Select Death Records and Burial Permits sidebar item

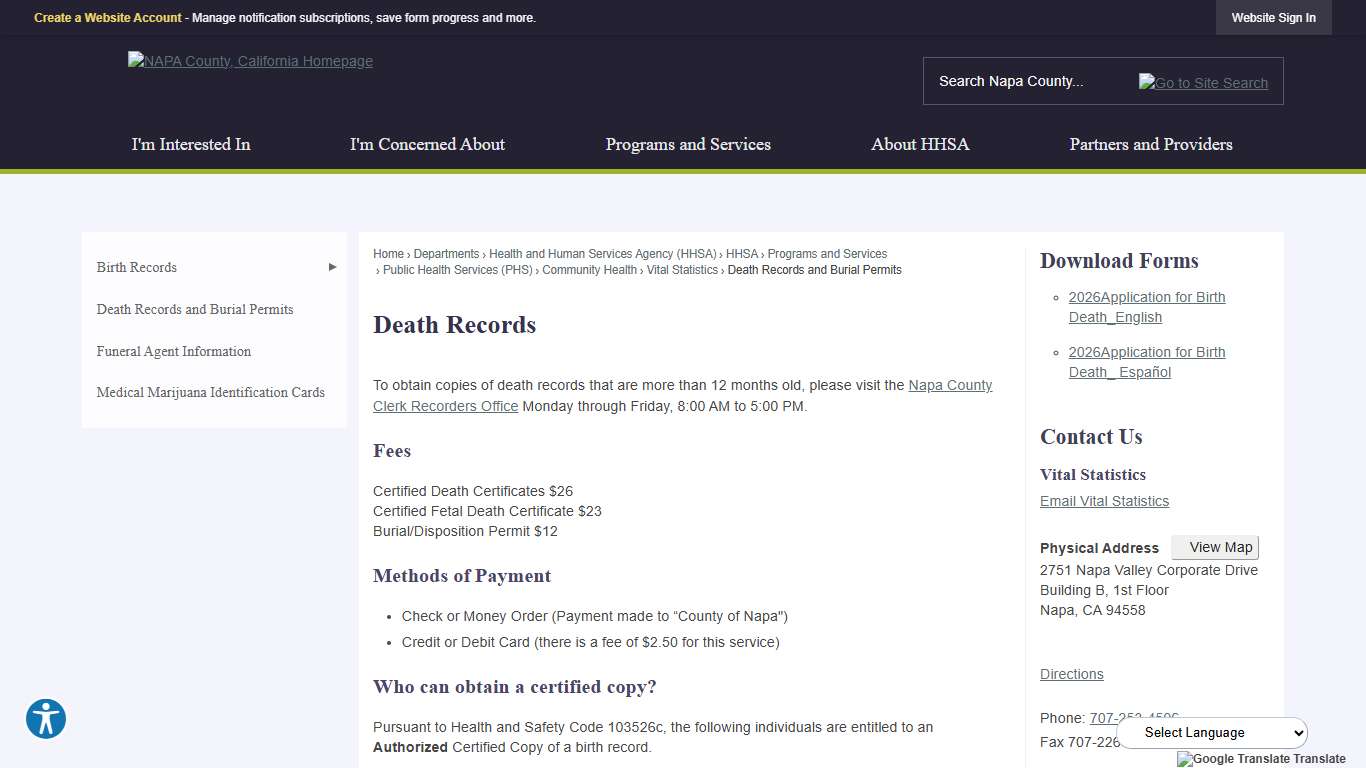point(194,309)
